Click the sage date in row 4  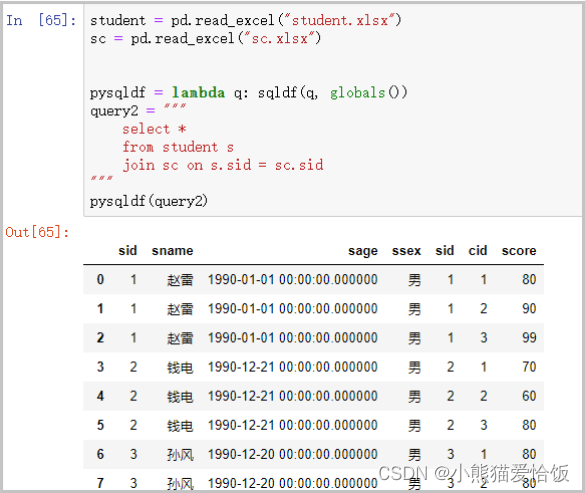coord(292,396)
